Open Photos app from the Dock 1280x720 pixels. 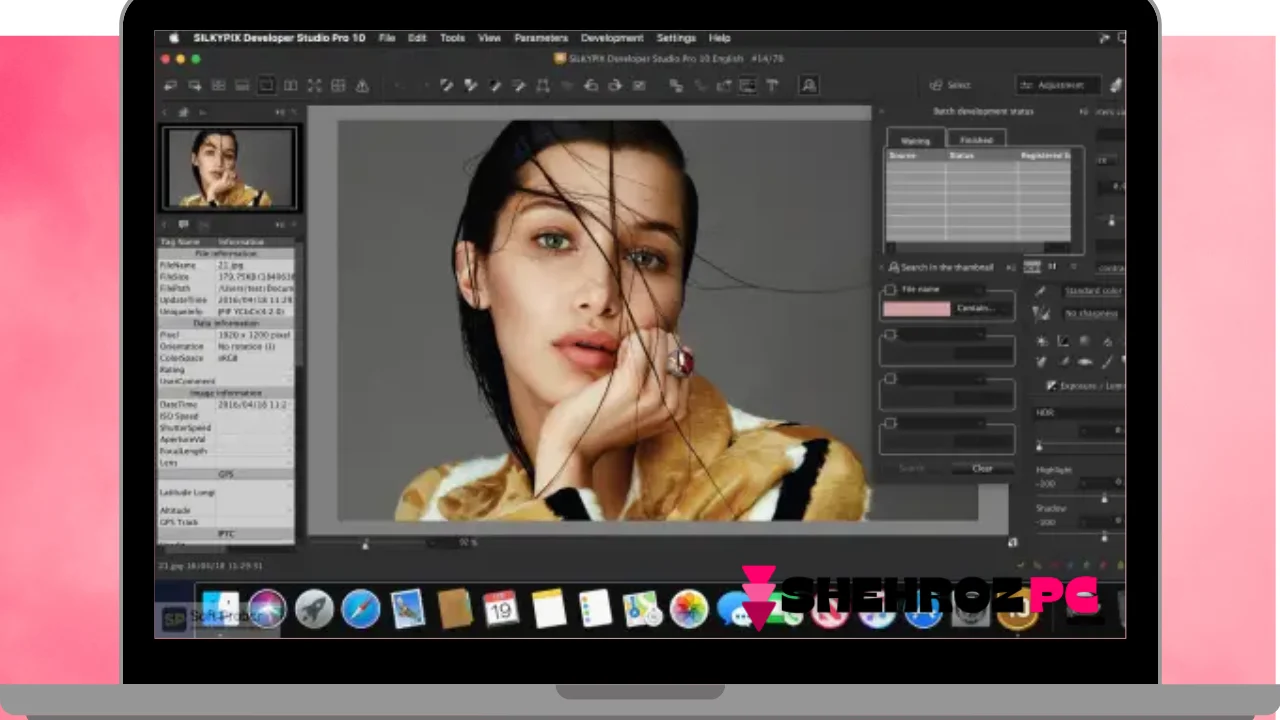coord(689,608)
